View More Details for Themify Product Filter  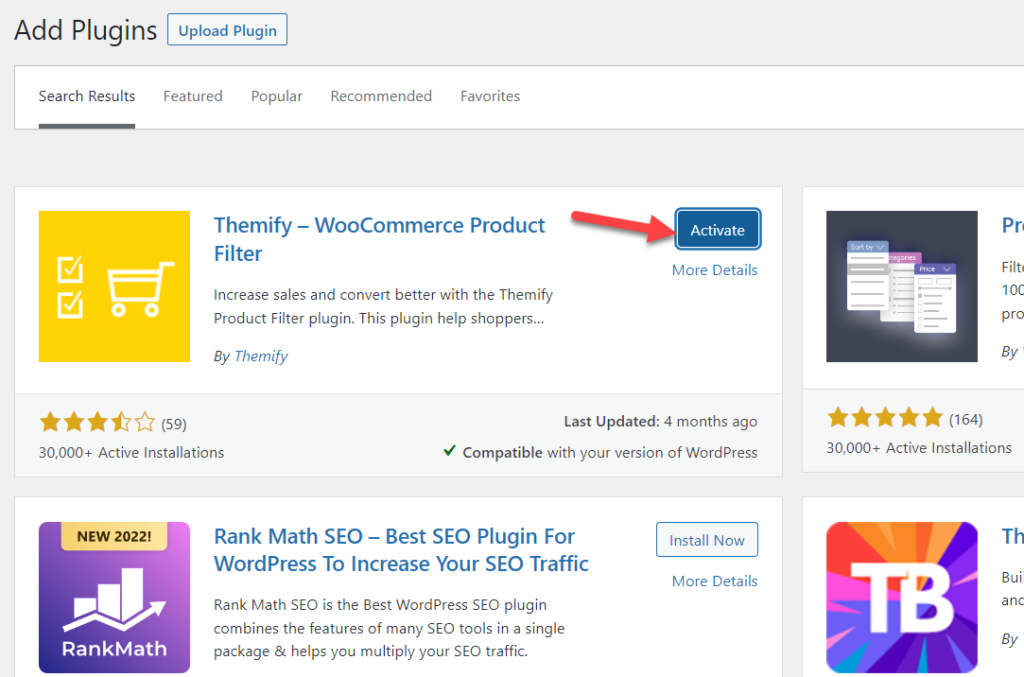coord(714,270)
